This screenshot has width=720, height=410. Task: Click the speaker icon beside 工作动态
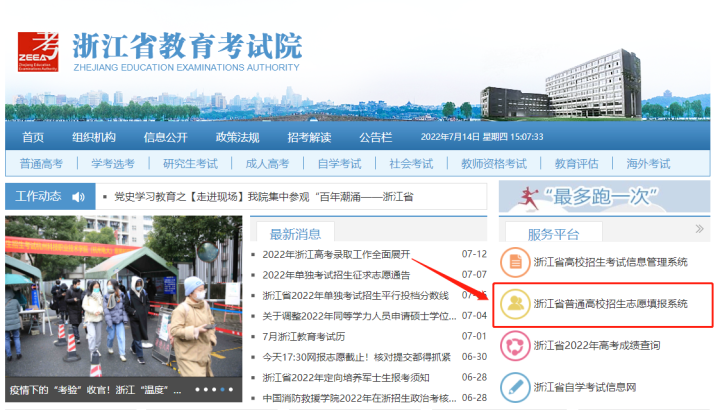pyautogui.click(x=79, y=197)
